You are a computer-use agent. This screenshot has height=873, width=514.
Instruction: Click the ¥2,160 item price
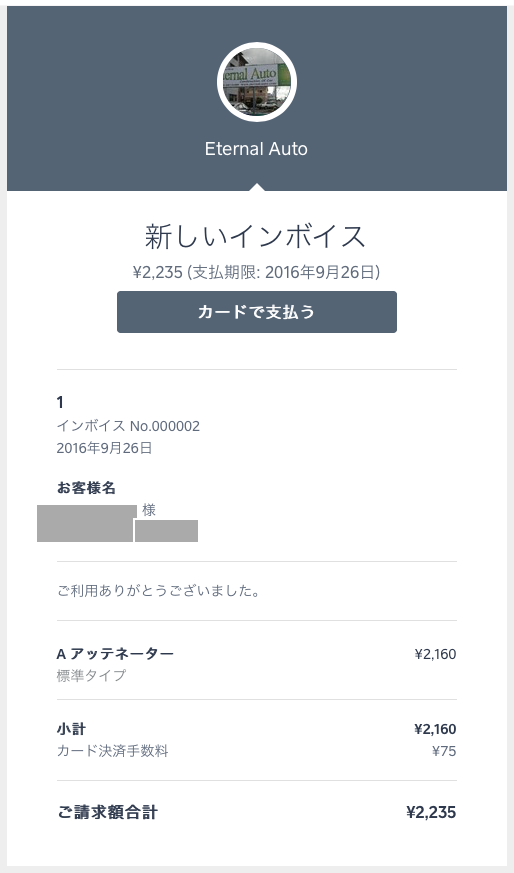[435, 654]
